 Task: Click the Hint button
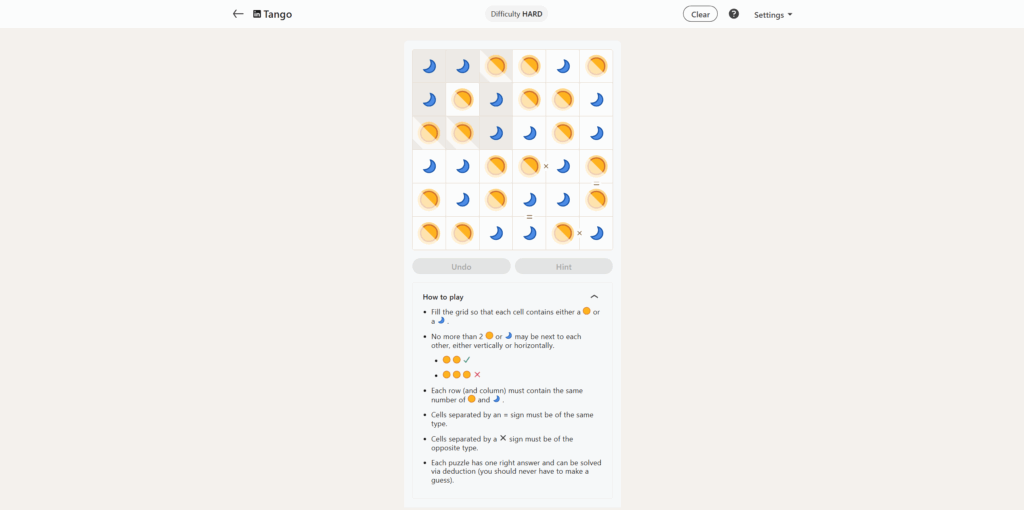pos(563,267)
